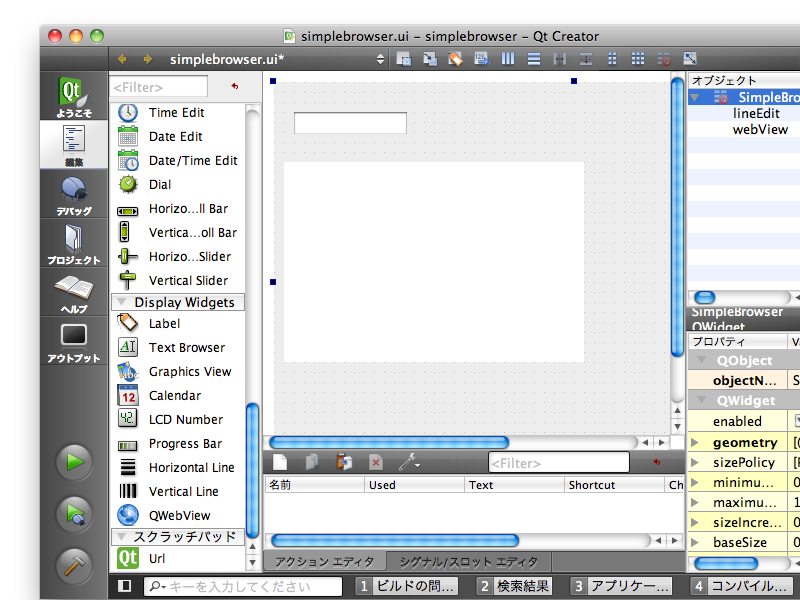Open the デバッグ debug mode
This screenshot has height=600, width=800.
[x=74, y=194]
